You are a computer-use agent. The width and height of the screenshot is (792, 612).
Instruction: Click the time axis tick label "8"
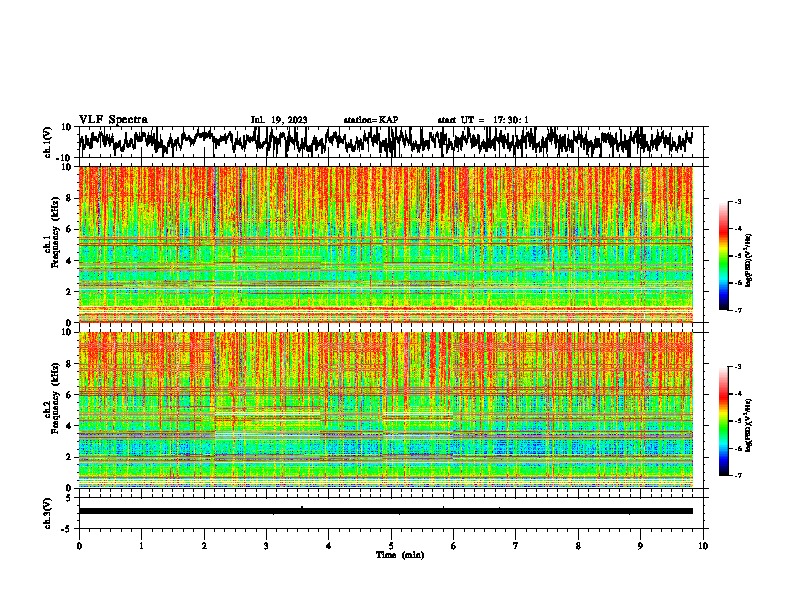tap(578, 546)
